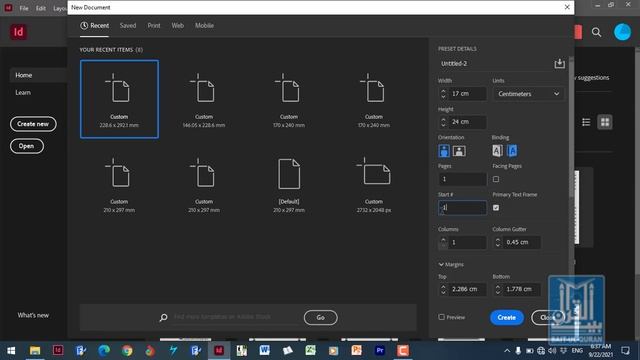Open Premiere Pro from taskbar
This screenshot has width=640, height=360.
click(x=380, y=350)
